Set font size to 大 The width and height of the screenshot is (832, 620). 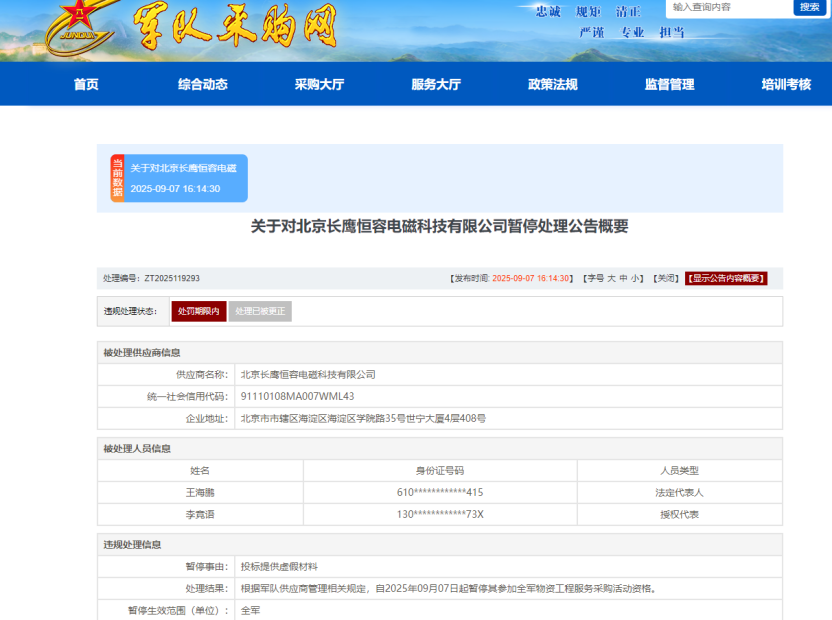click(x=611, y=278)
